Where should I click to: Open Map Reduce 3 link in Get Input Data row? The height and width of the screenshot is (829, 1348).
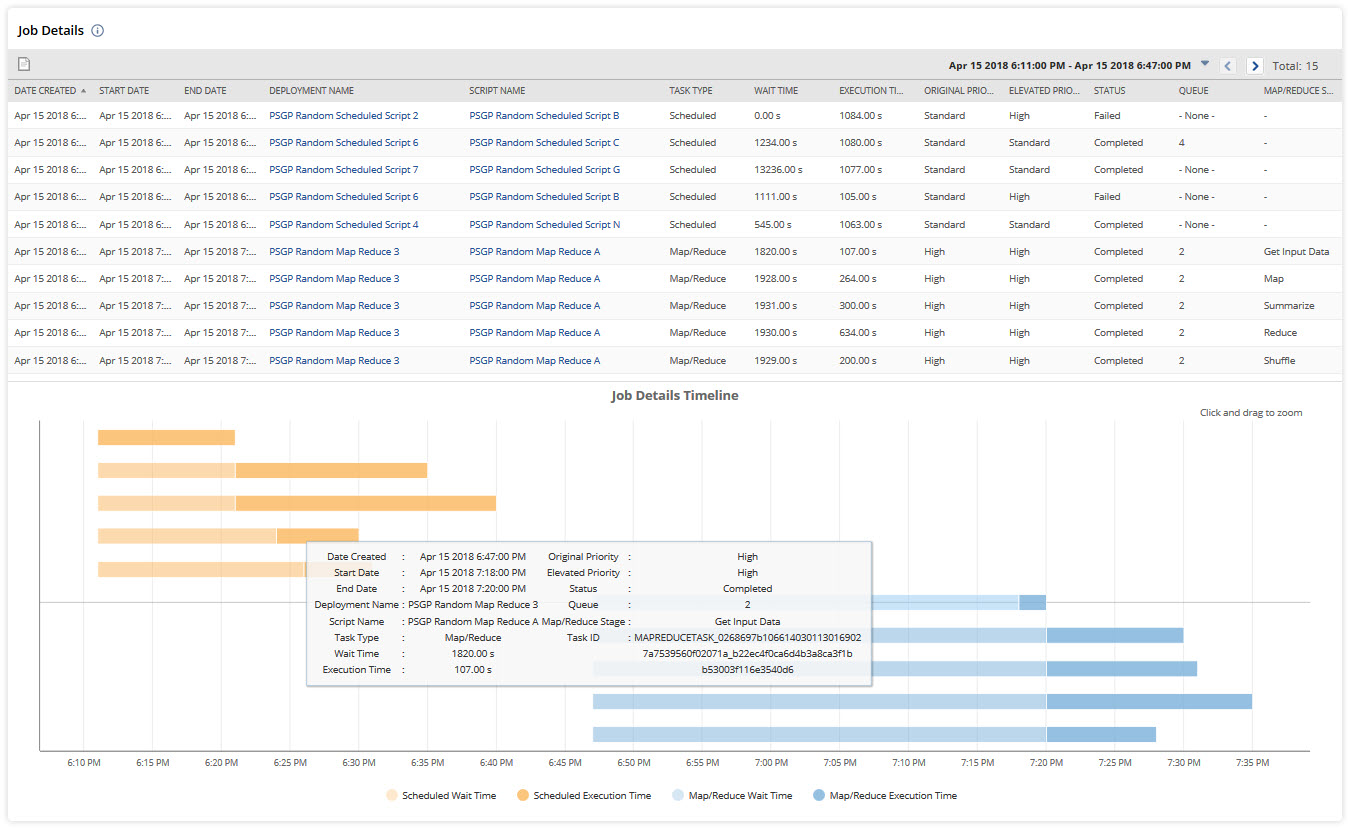click(334, 252)
